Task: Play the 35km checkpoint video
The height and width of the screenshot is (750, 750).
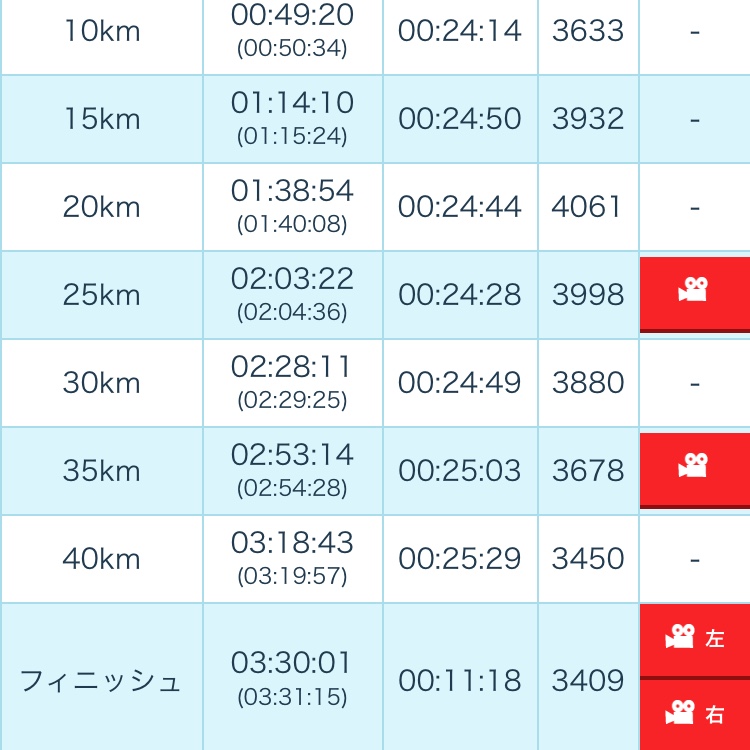Action: (x=695, y=470)
